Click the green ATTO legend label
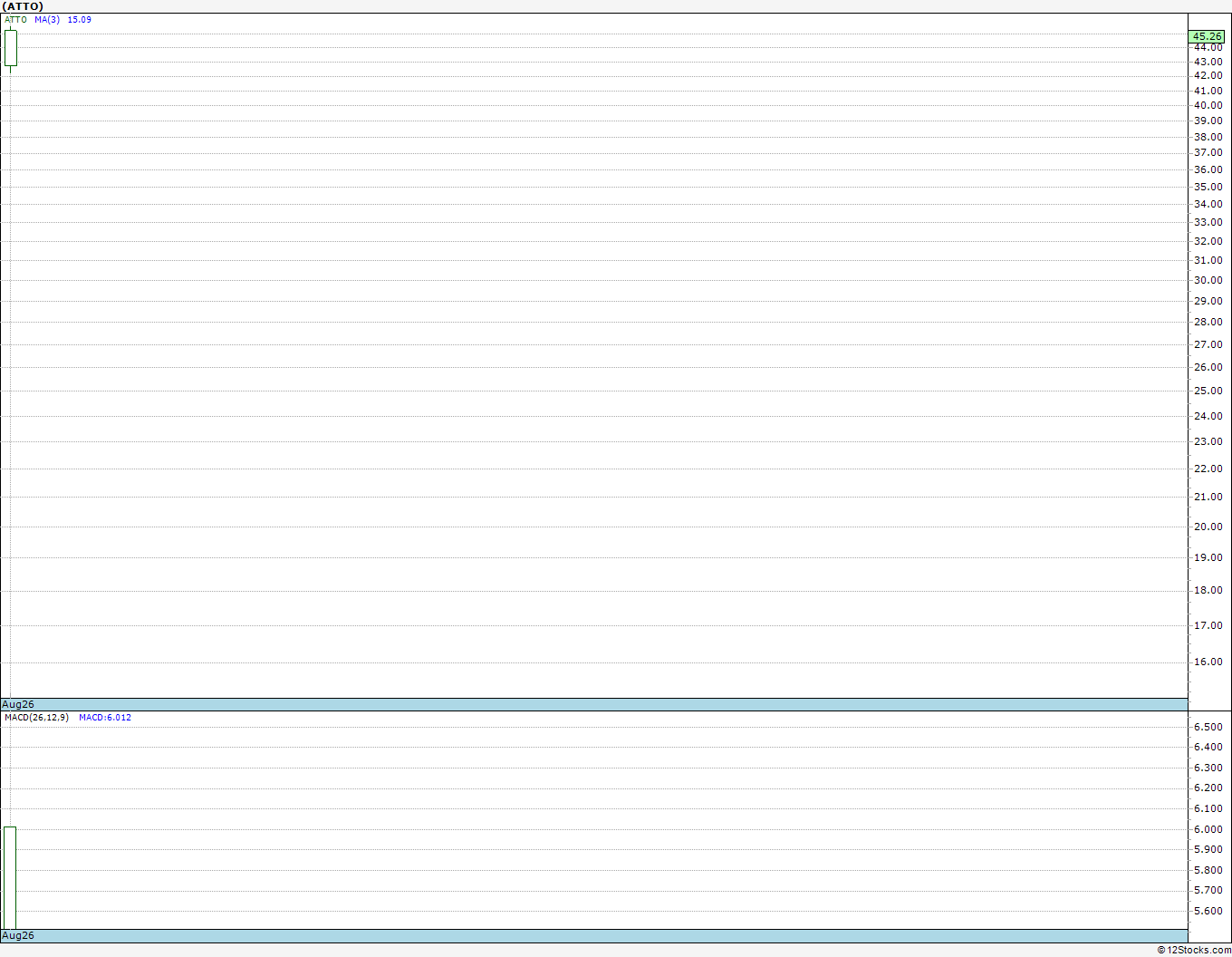Viewport: 1232px width, 957px height. [x=15, y=20]
